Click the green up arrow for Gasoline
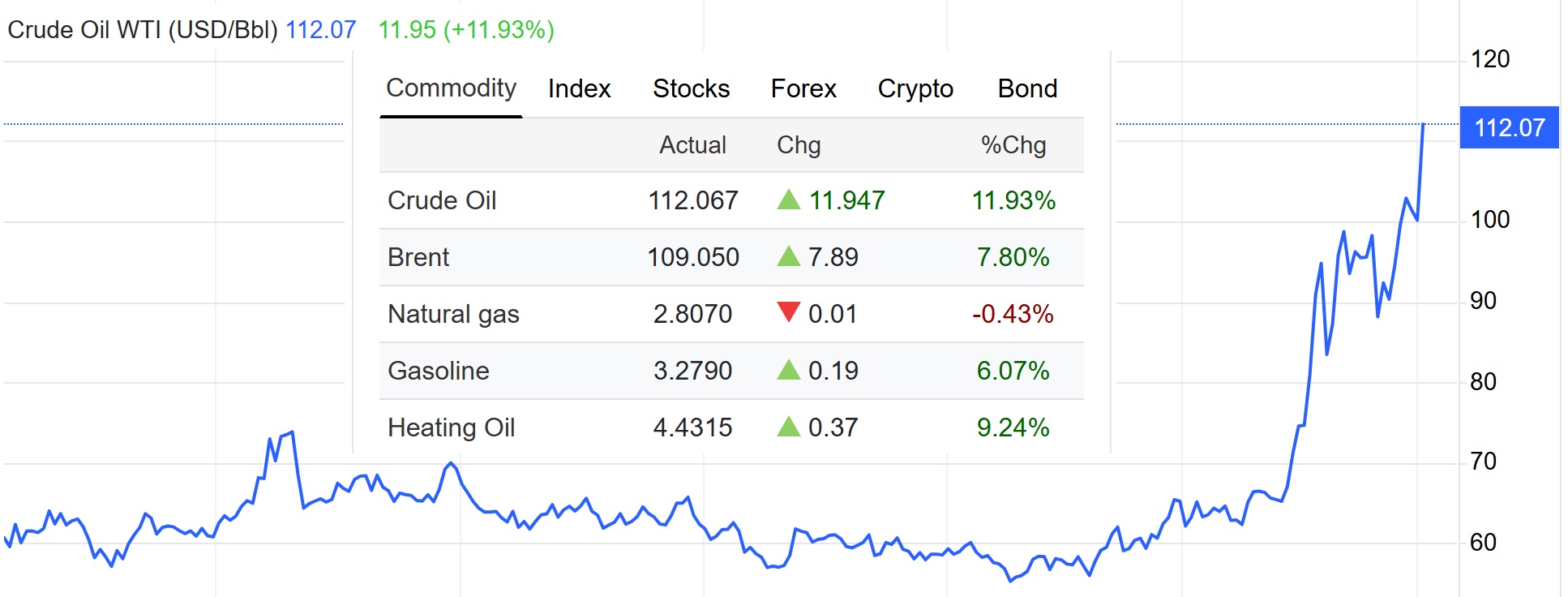This screenshot has width=1568, height=597. point(789,370)
